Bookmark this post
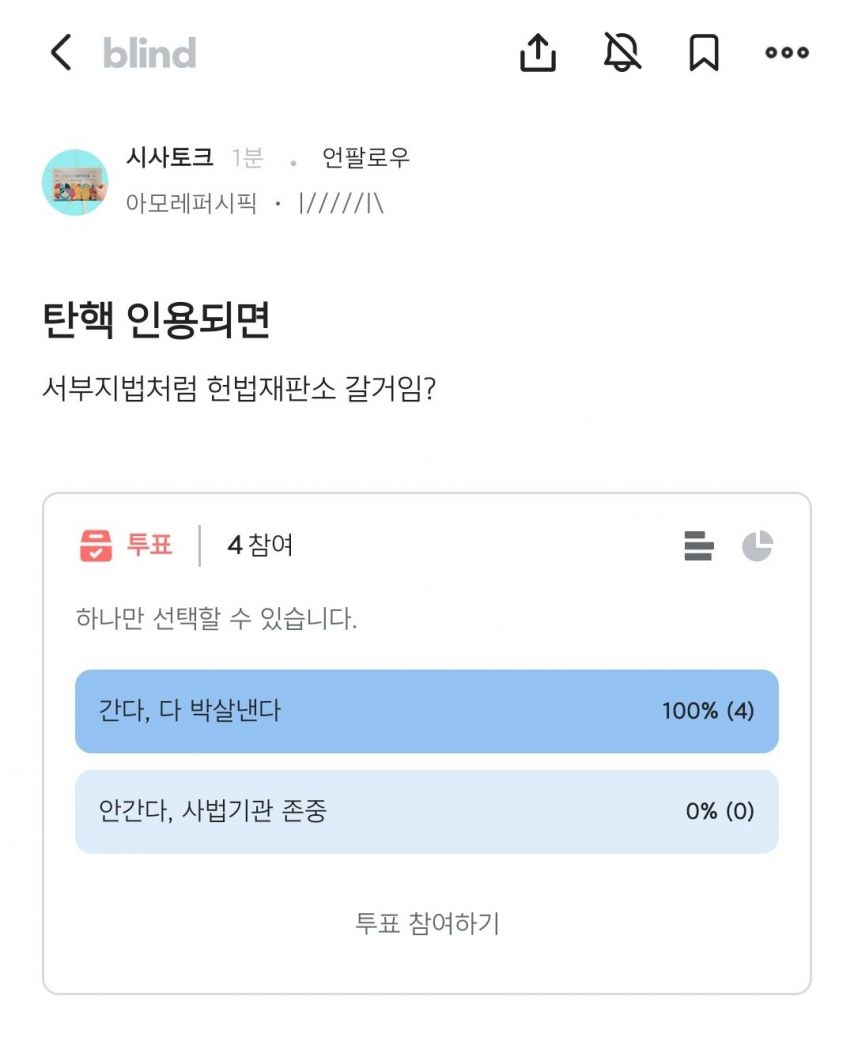This screenshot has height=1049, width=854. pos(704,52)
